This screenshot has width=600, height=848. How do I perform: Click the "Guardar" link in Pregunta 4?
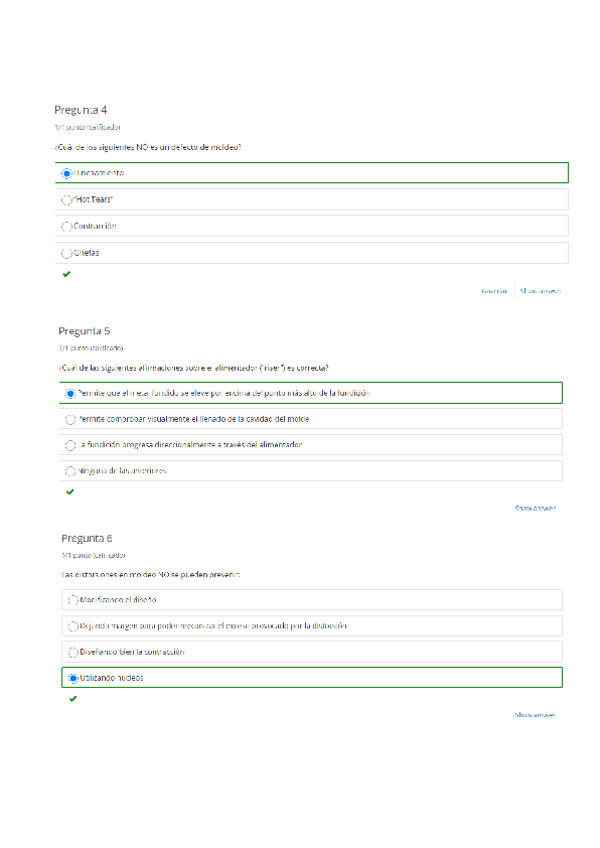(x=494, y=291)
